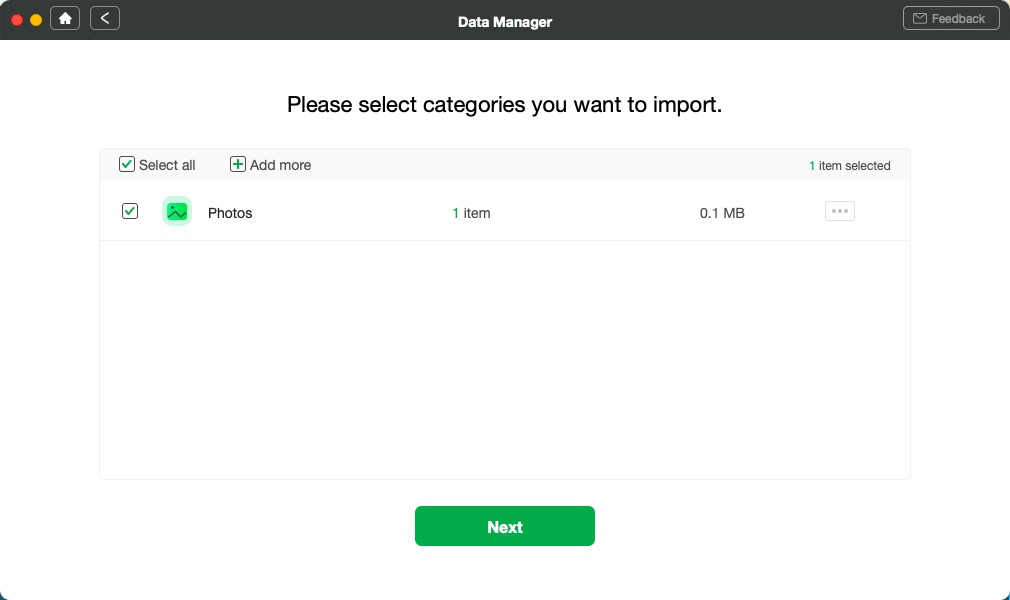The image size is (1010, 600).
Task: Click the Select all text label
Action: click(x=167, y=165)
